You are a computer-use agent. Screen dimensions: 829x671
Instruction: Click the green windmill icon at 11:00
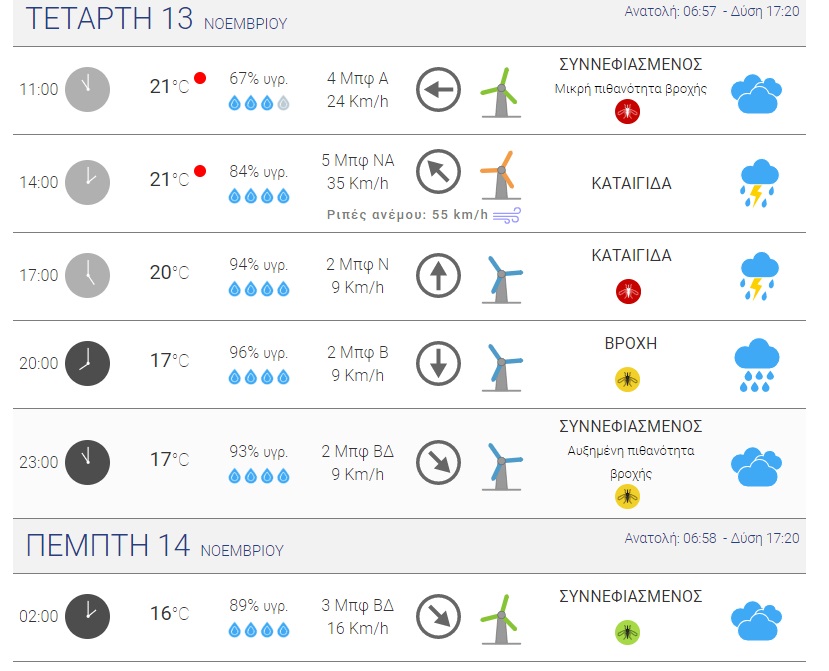tap(497, 91)
